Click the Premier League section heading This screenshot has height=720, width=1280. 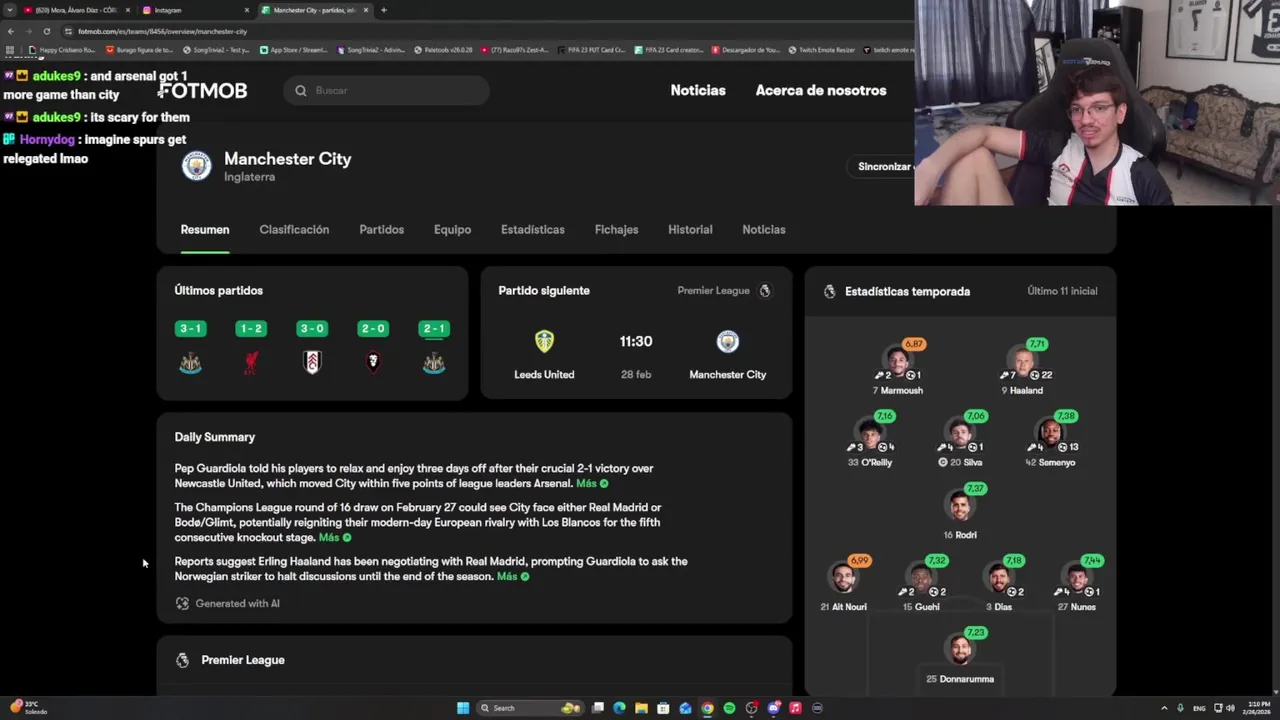click(243, 660)
